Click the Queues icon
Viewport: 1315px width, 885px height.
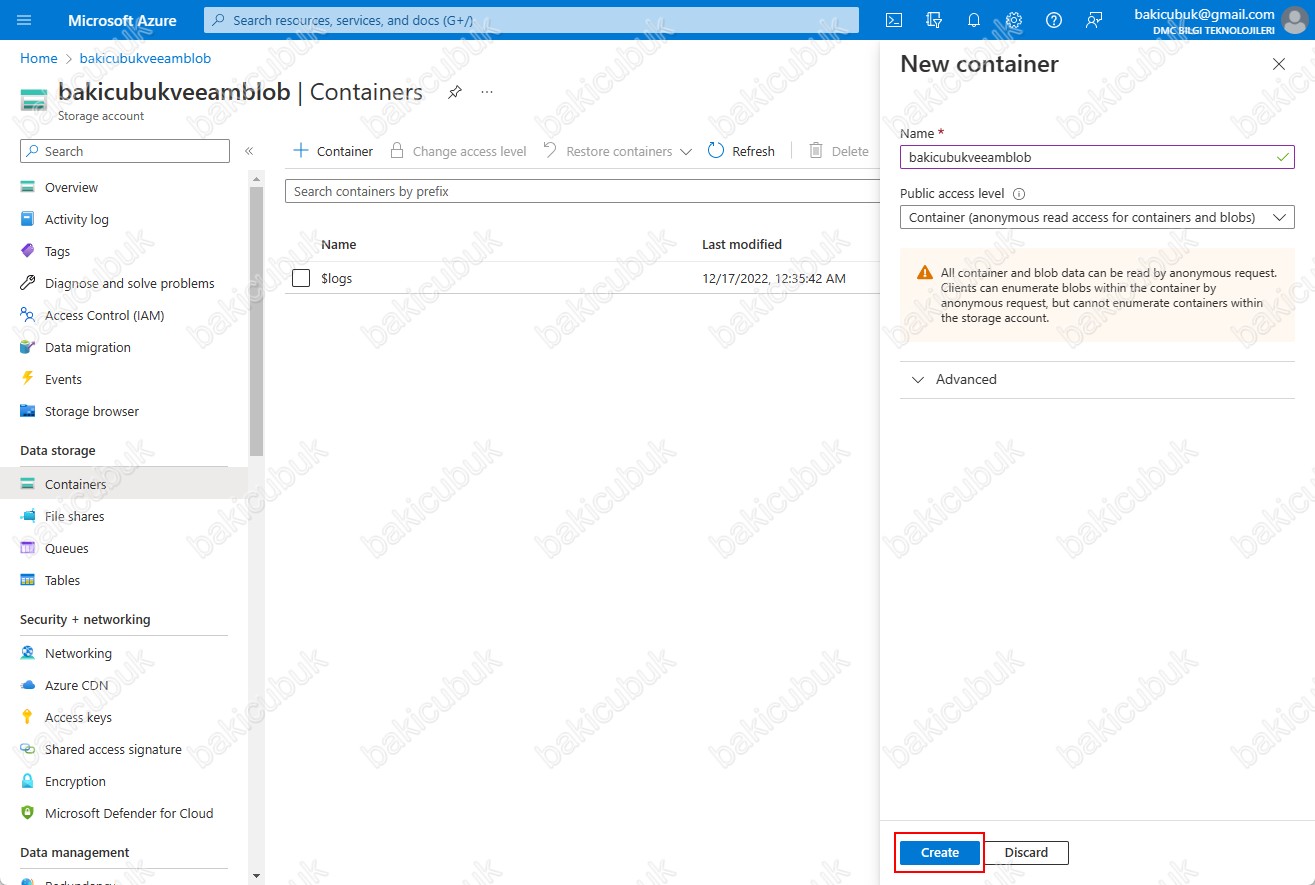[28, 548]
